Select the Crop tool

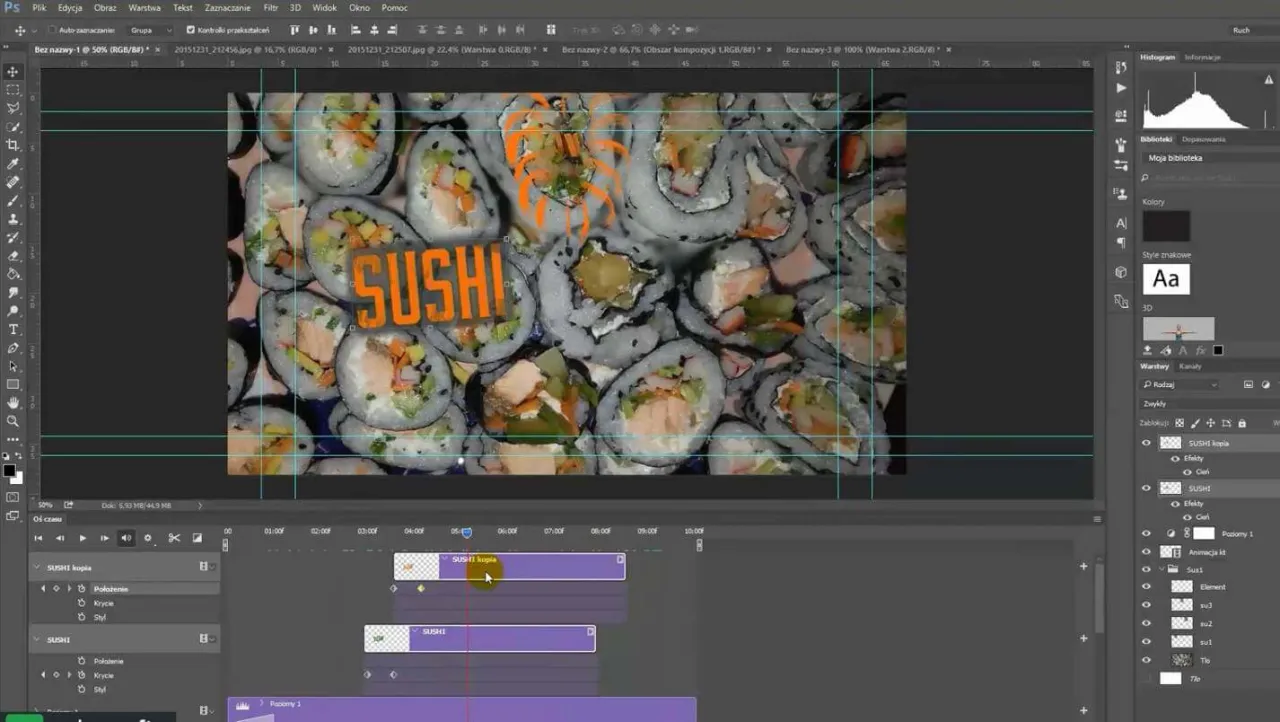click(13, 143)
